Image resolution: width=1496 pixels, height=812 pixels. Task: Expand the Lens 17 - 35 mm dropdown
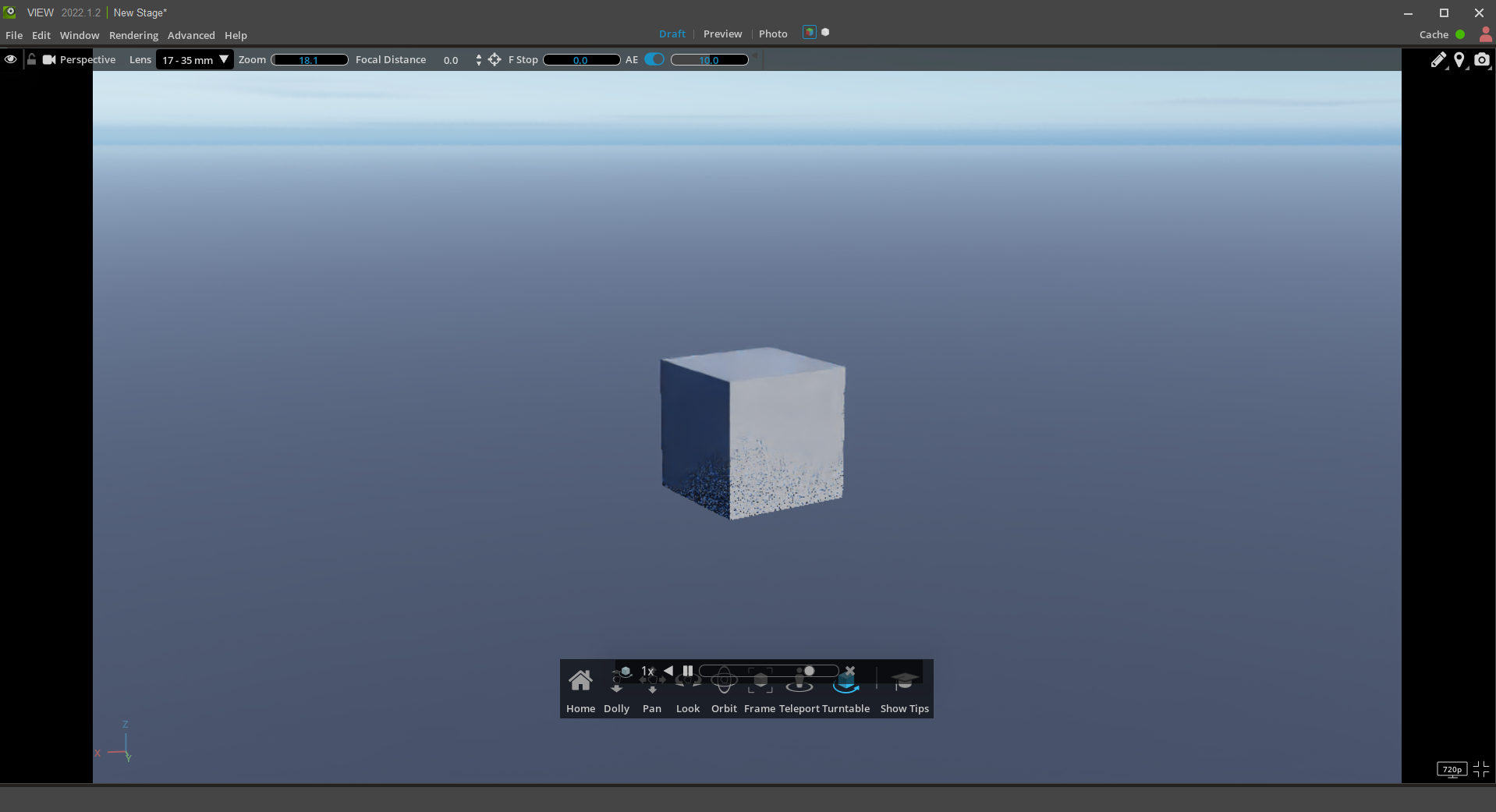click(x=194, y=60)
